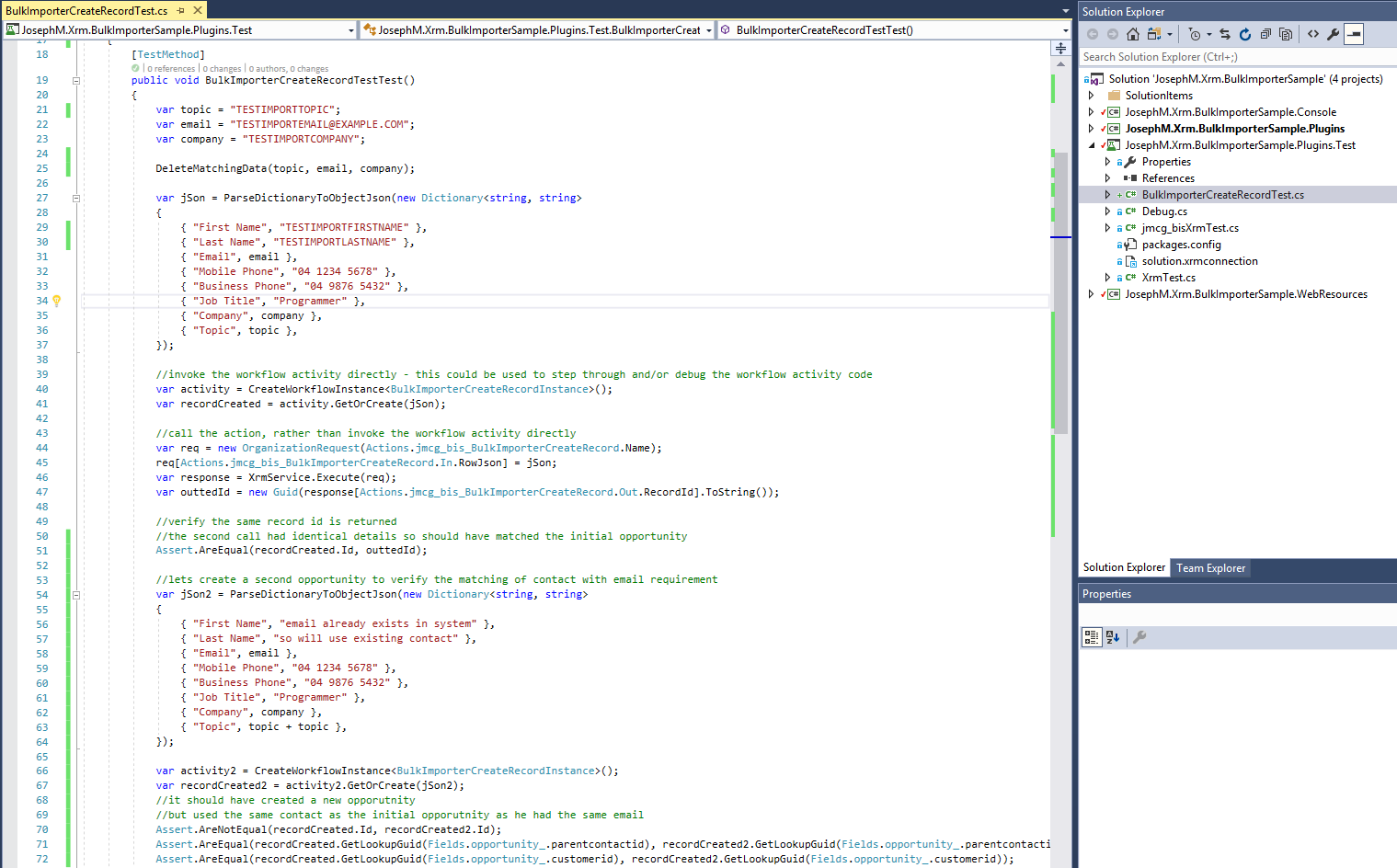The width and height of the screenshot is (1397, 868).
Task: Collapse all items using the Collapse All icon
Action: pyautogui.click(x=1265, y=34)
